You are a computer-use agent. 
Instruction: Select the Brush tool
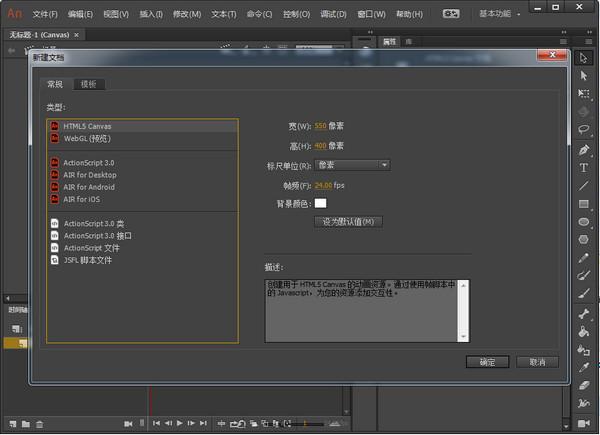(x=583, y=293)
